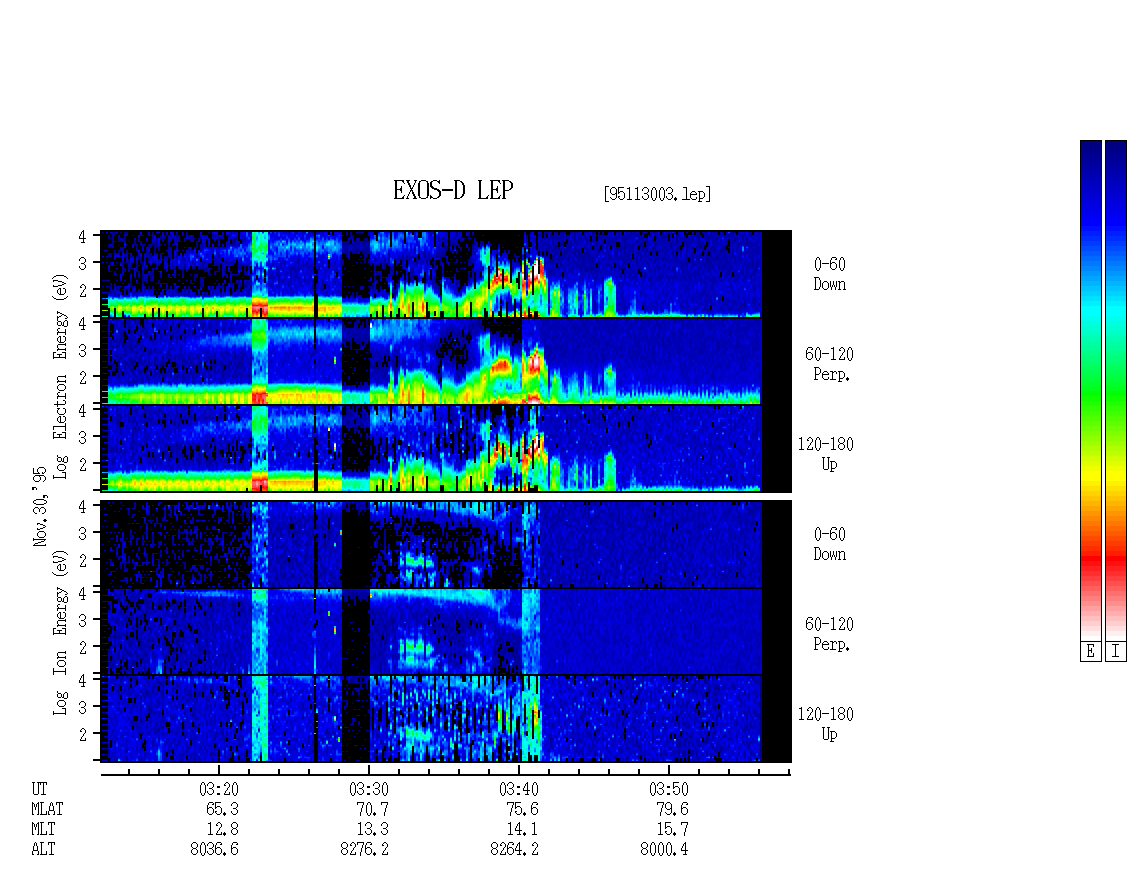1130x875 pixels.
Task: Select the MLAT value 70.7
Action: coord(373,809)
